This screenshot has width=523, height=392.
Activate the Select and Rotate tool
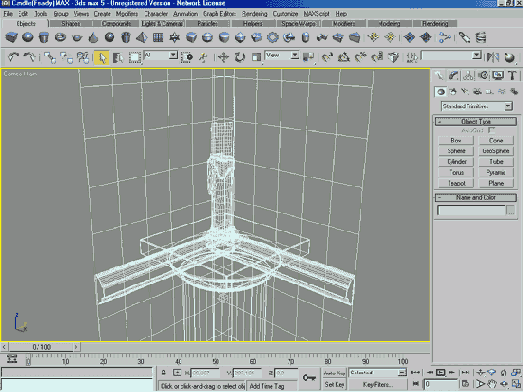(239, 57)
